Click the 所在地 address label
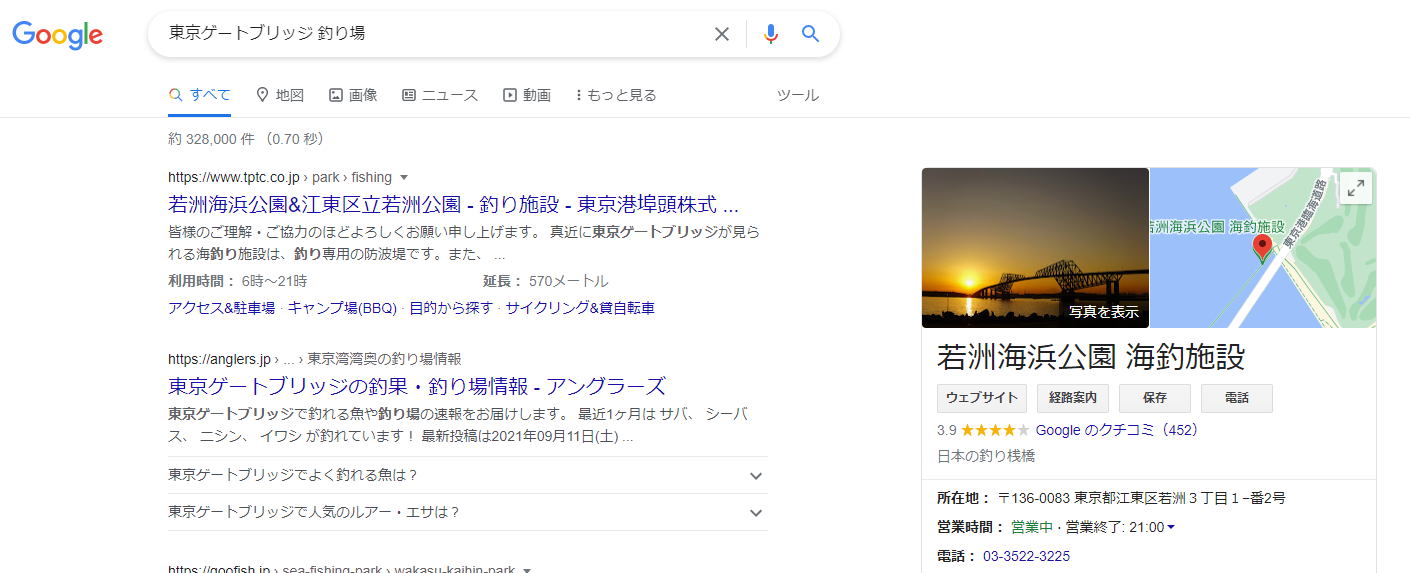The height and width of the screenshot is (573, 1410). [964, 498]
